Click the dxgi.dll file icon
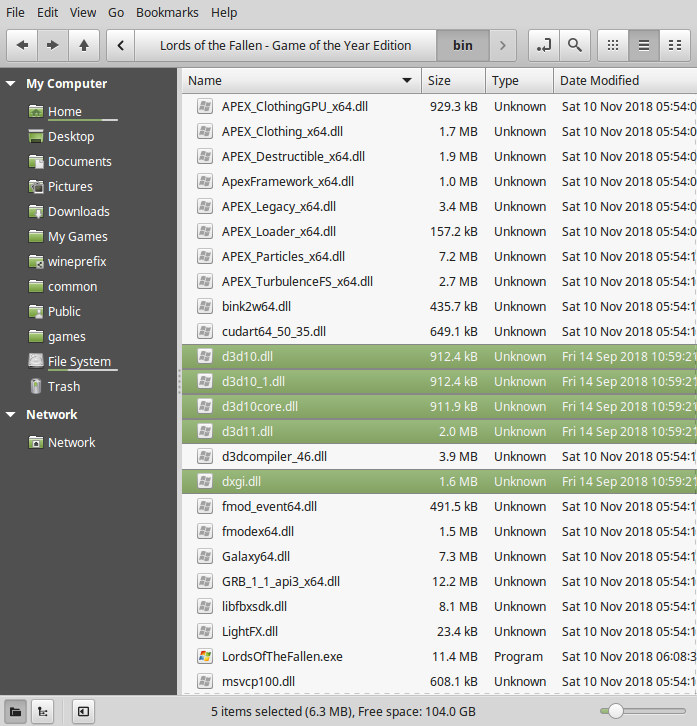Screen dimensions: 697x726 205,482
